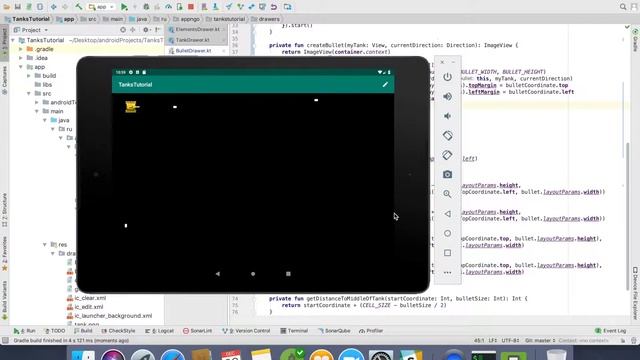Raise the emulator volume with the speaker icon
The image size is (640, 360).
[x=447, y=97]
